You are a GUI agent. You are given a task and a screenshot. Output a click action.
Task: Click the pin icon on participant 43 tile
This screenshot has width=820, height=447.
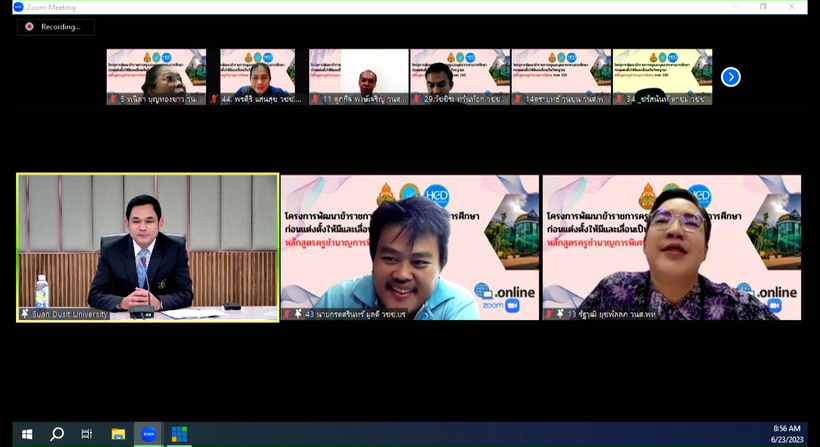point(298,314)
